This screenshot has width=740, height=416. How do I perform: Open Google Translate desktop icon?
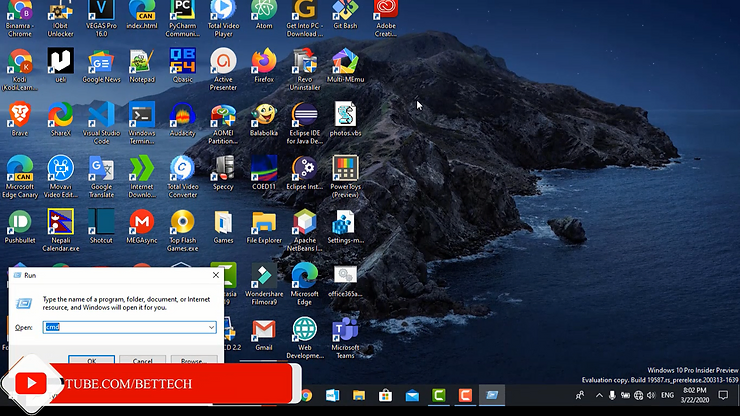pos(101,177)
